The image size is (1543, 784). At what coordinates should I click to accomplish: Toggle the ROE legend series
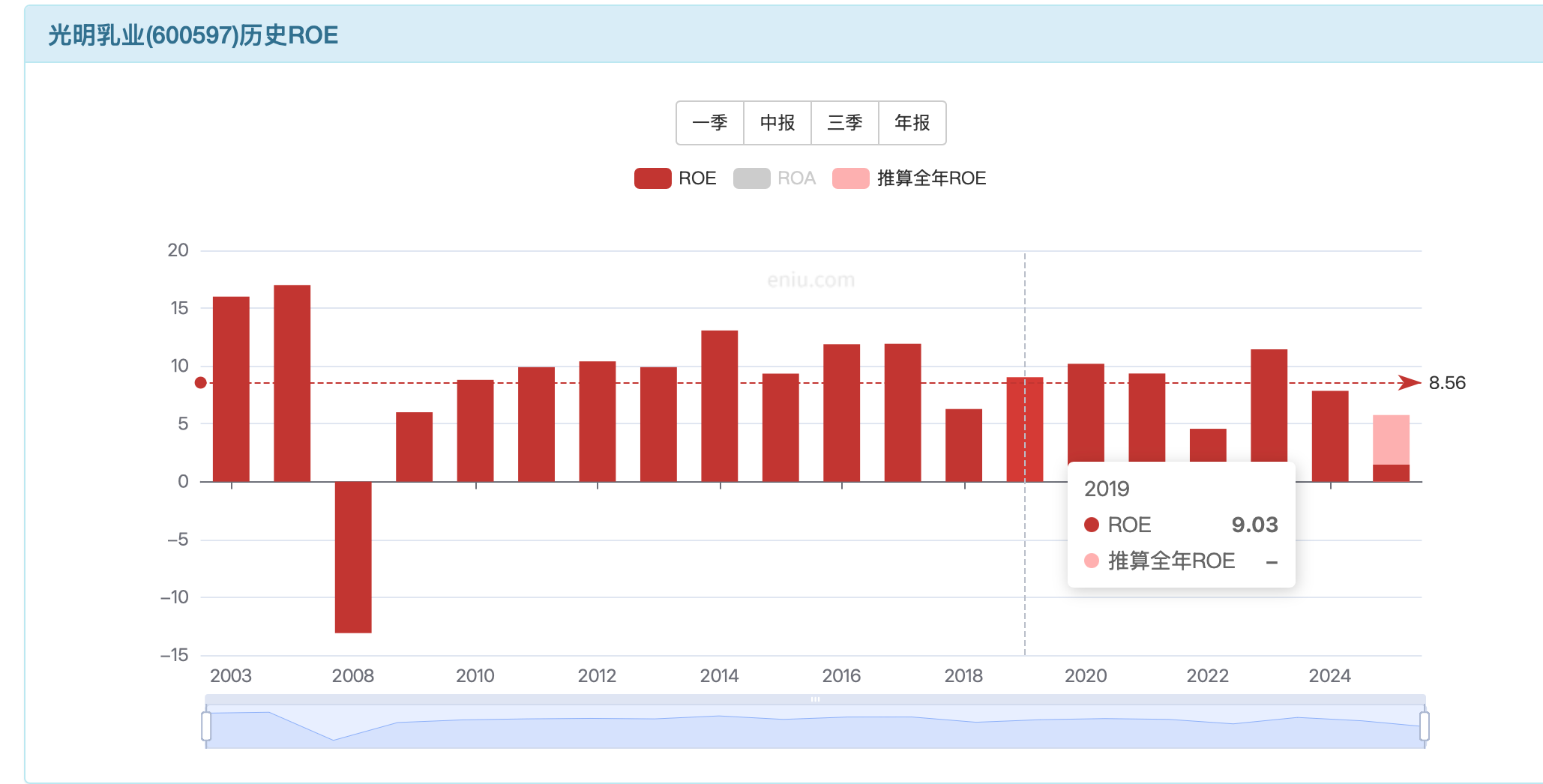[x=675, y=178]
